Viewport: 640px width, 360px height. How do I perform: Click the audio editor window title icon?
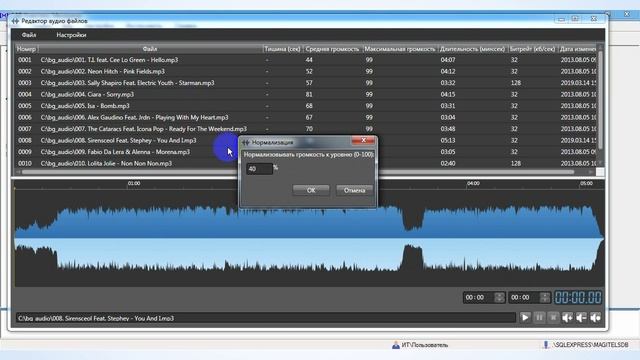(x=16, y=21)
